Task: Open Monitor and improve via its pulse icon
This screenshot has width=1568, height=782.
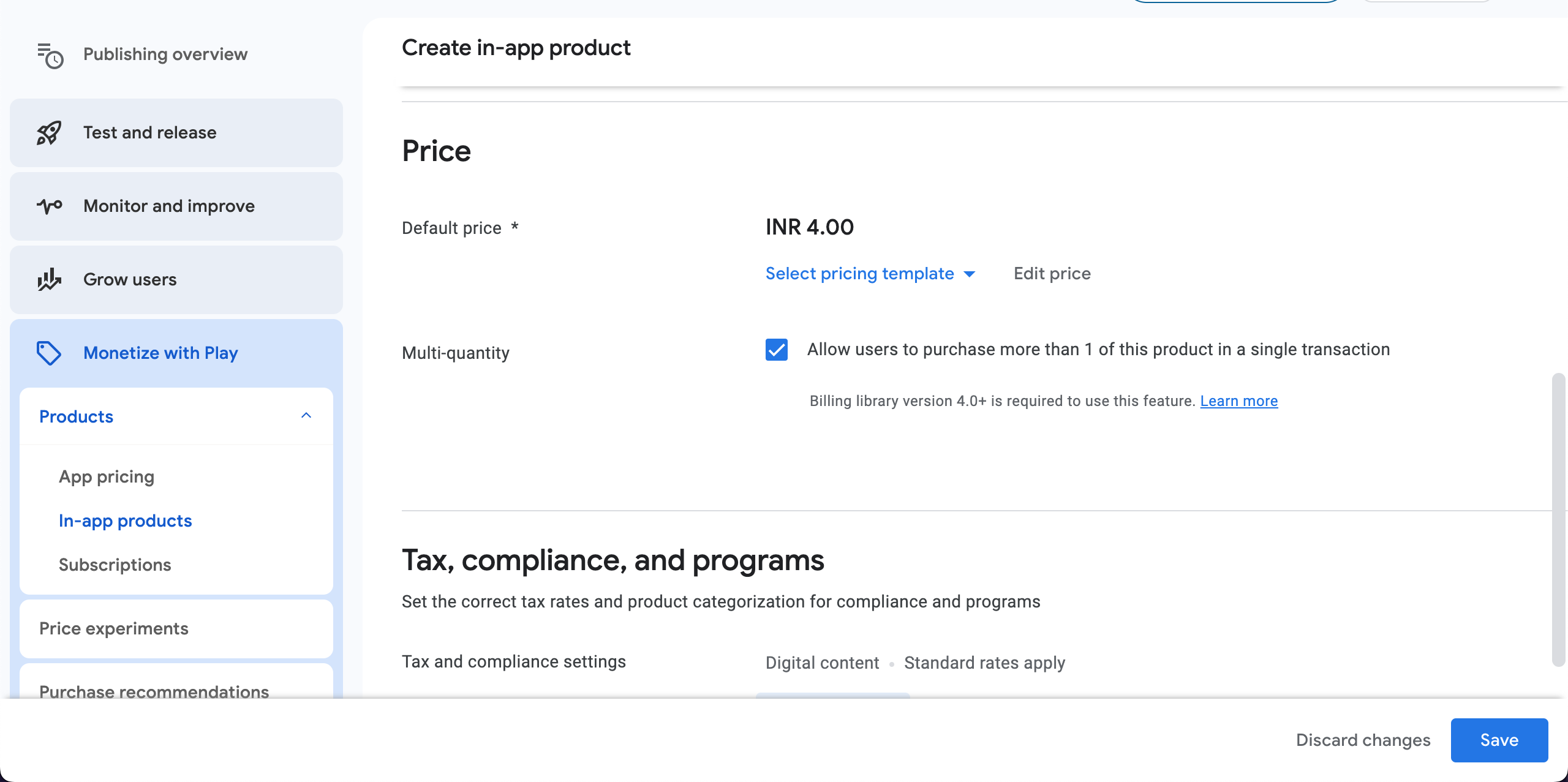Action: 48,206
